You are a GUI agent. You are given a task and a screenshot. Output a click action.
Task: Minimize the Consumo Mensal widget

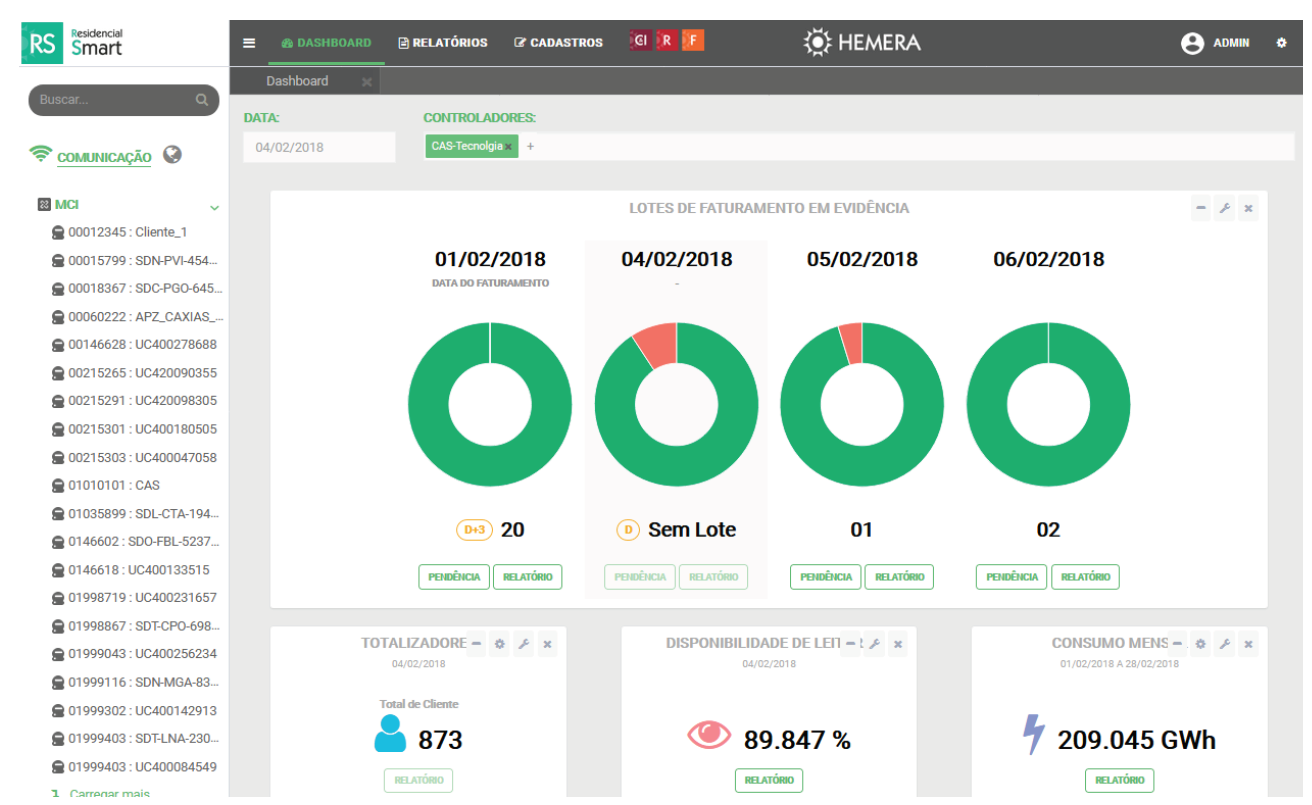click(x=1177, y=644)
